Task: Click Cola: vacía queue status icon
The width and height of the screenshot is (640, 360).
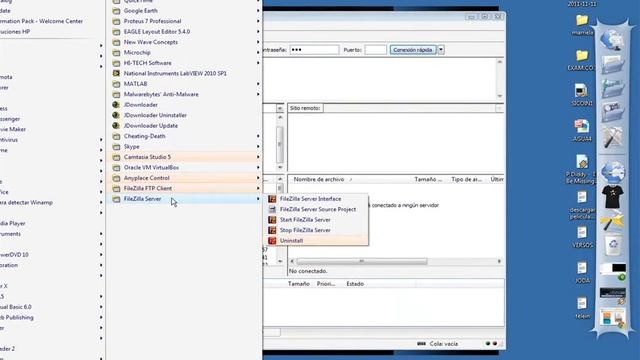Action: point(421,344)
